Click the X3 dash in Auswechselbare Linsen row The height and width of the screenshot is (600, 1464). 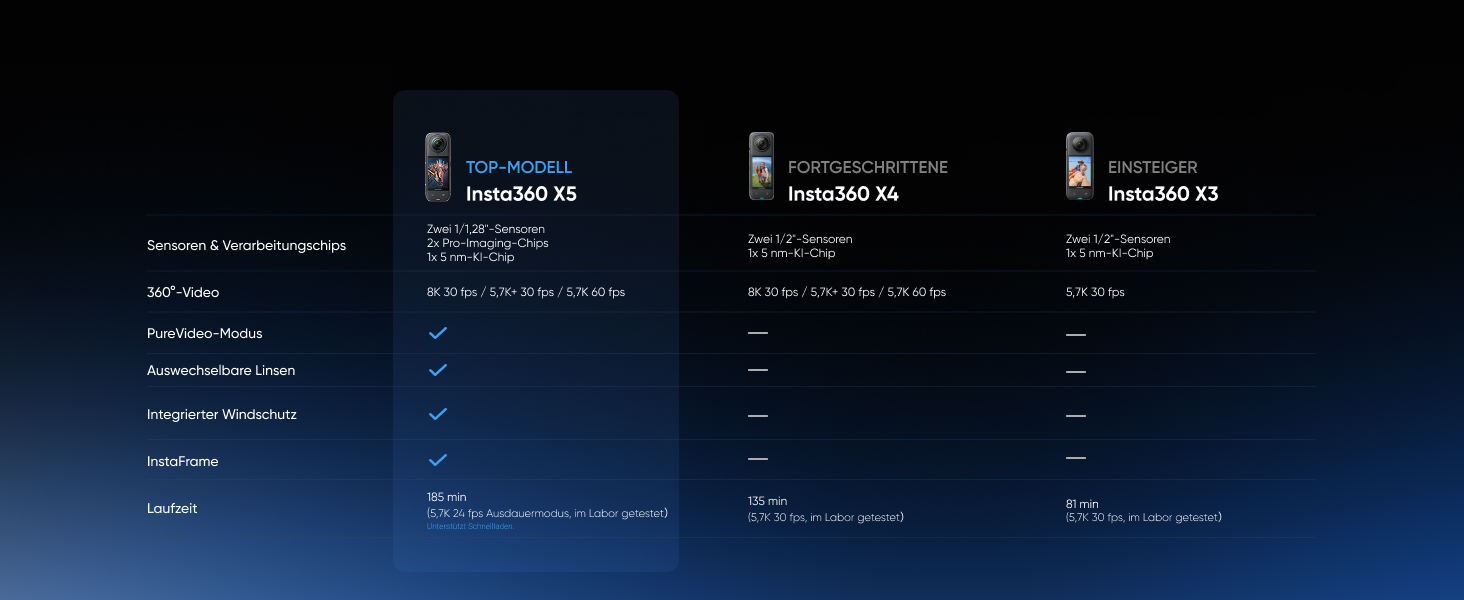click(x=1076, y=371)
